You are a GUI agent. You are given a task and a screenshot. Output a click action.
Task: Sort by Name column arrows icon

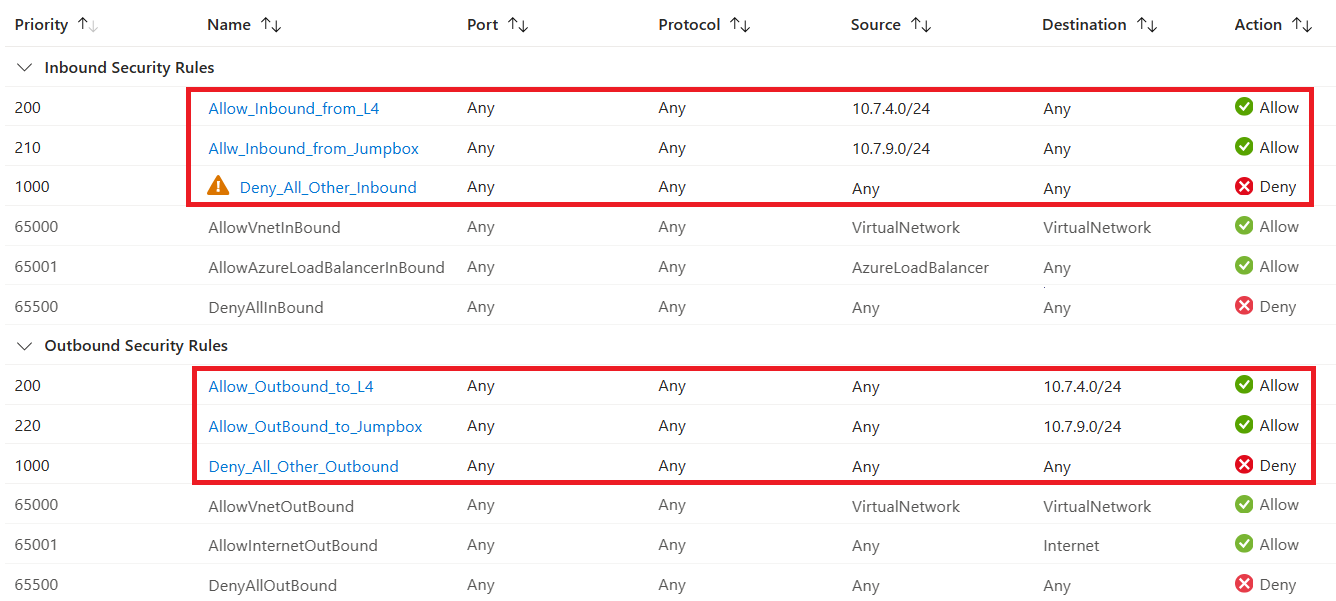(x=271, y=25)
